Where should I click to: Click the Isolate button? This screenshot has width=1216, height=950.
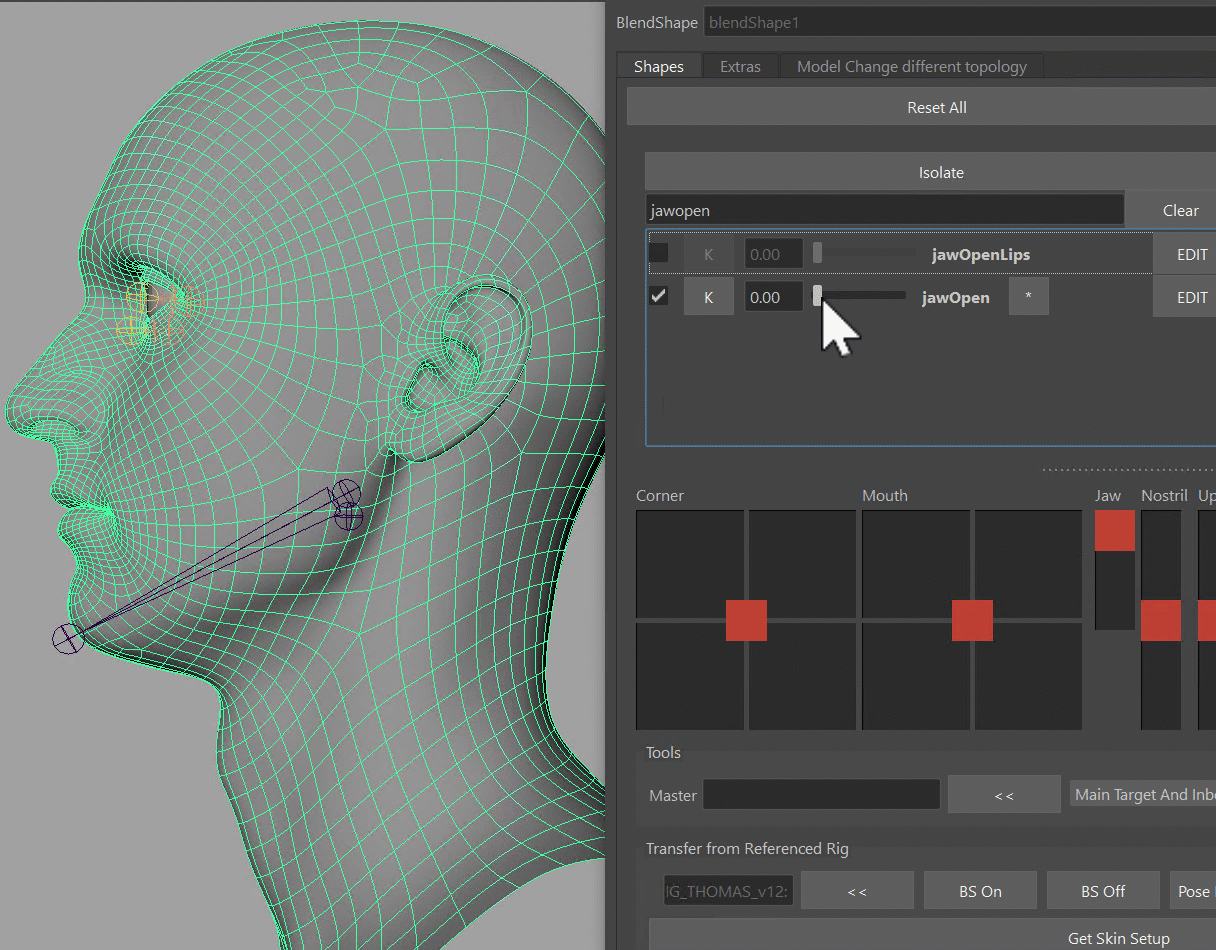(x=940, y=172)
